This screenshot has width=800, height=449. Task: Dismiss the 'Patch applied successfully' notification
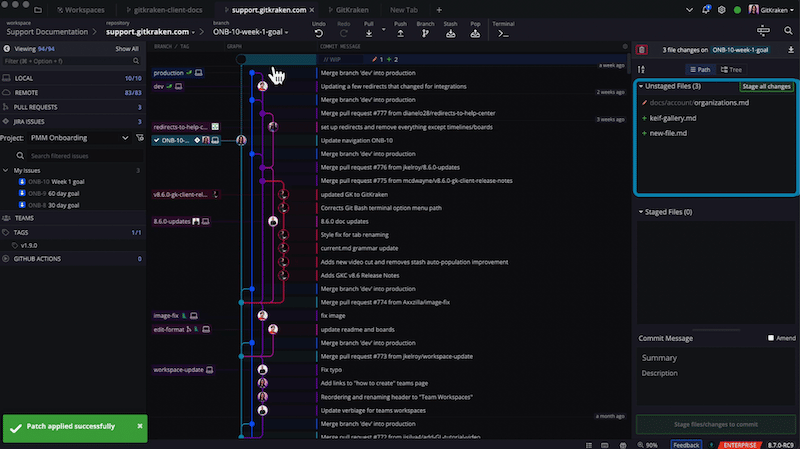tap(140, 426)
